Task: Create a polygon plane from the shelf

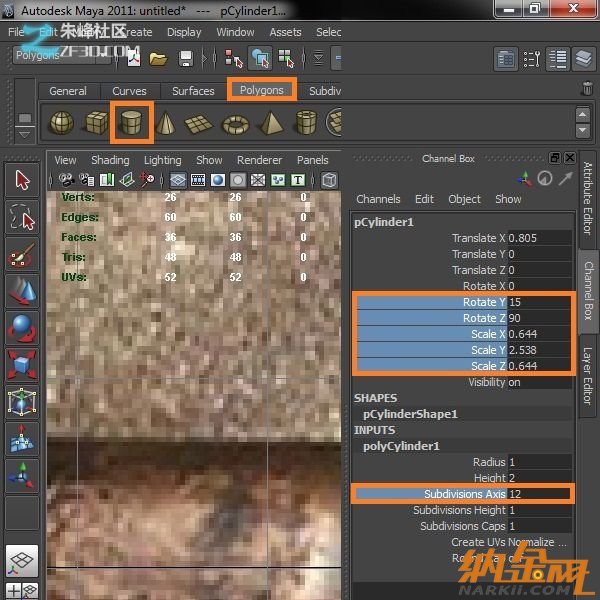Action: [x=198, y=123]
